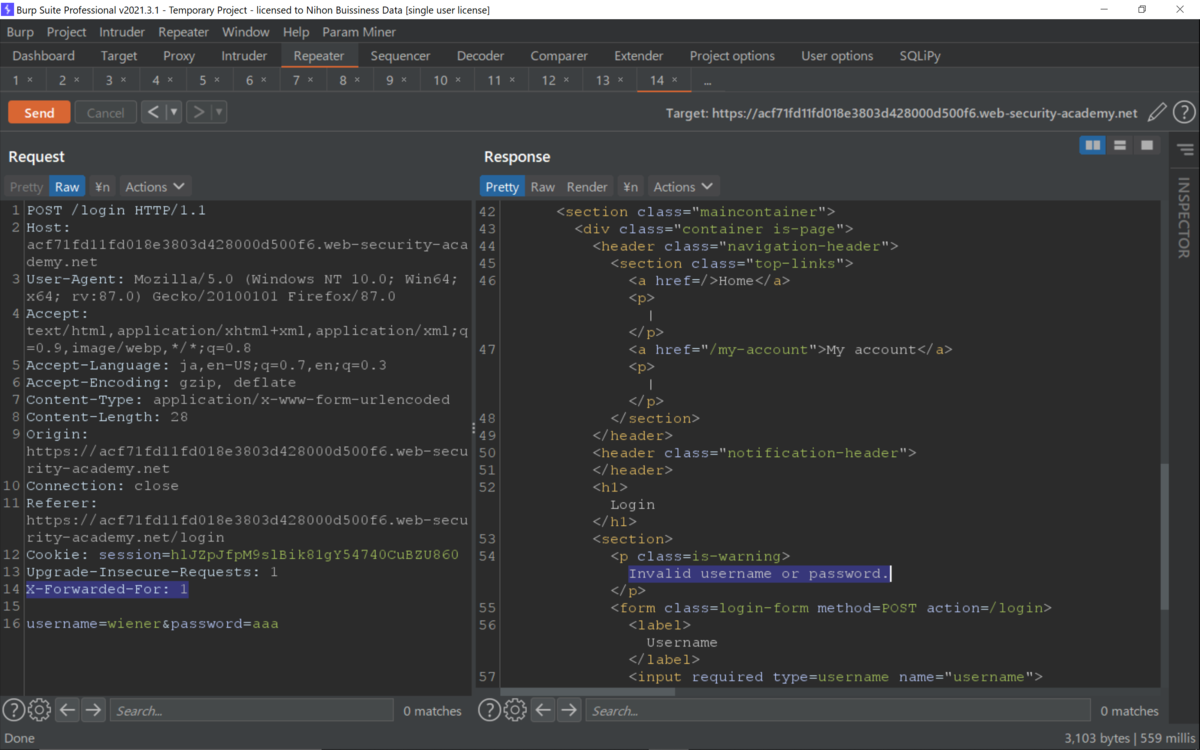This screenshot has width=1200, height=750.
Task: Select the combined tabbed layout icon
Action: 1147,146
